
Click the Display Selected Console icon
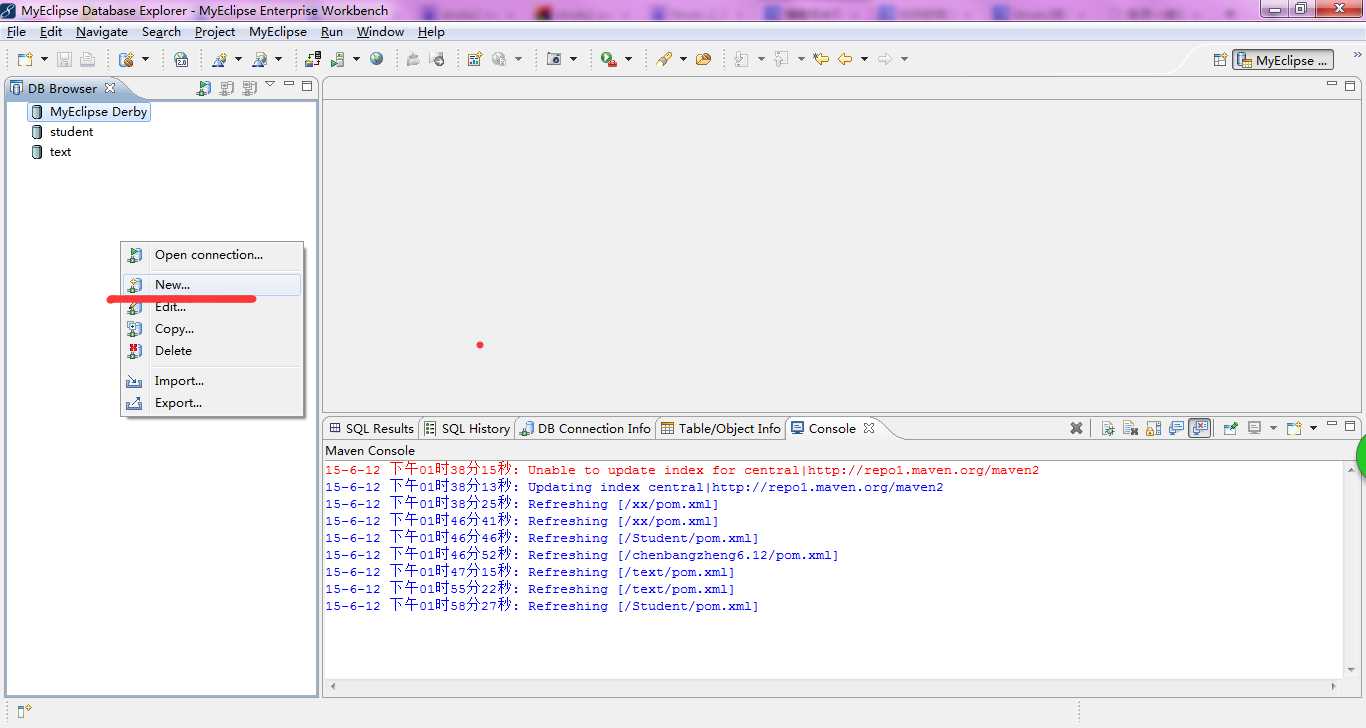(x=1253, y=428)
